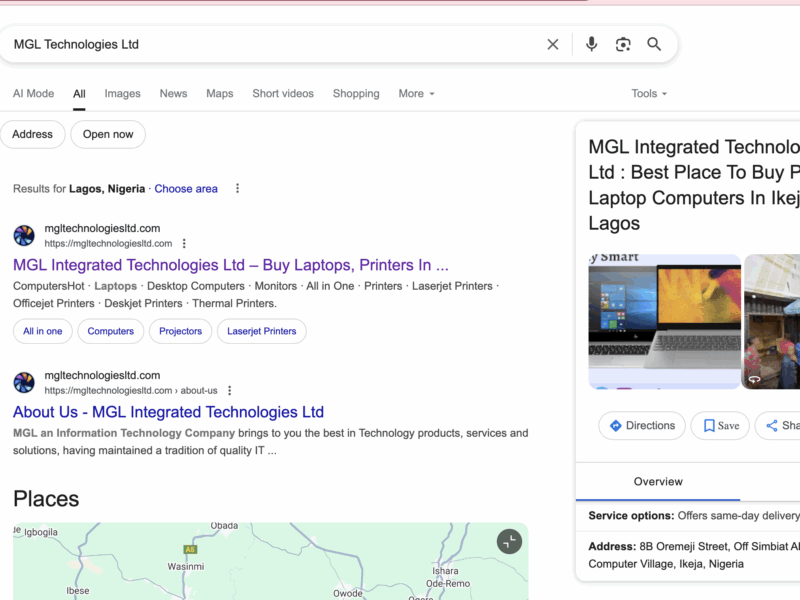Open the Maps tab
The height and width of the screenshot is (600, 800).
tap(220, 94)
